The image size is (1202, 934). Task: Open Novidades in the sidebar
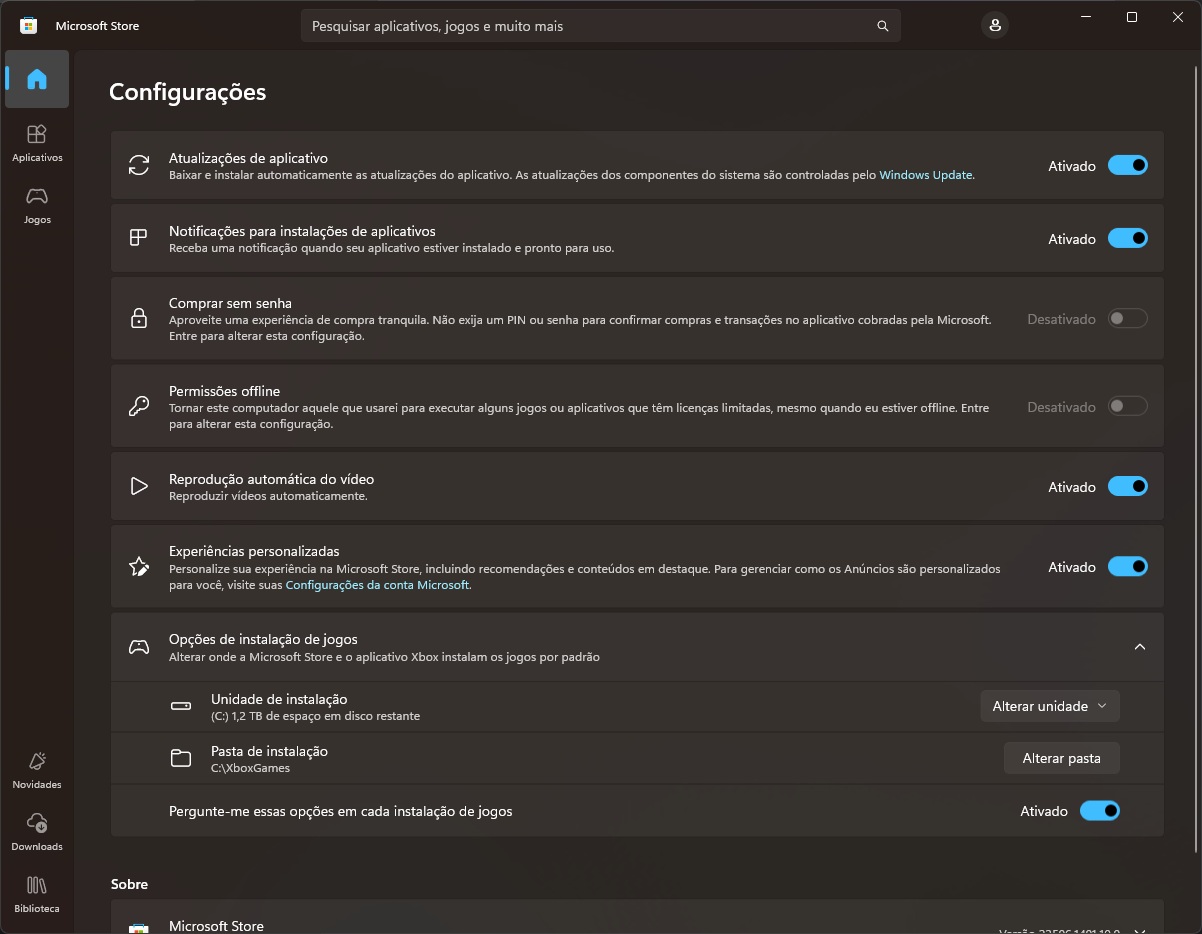coord(37,769)
